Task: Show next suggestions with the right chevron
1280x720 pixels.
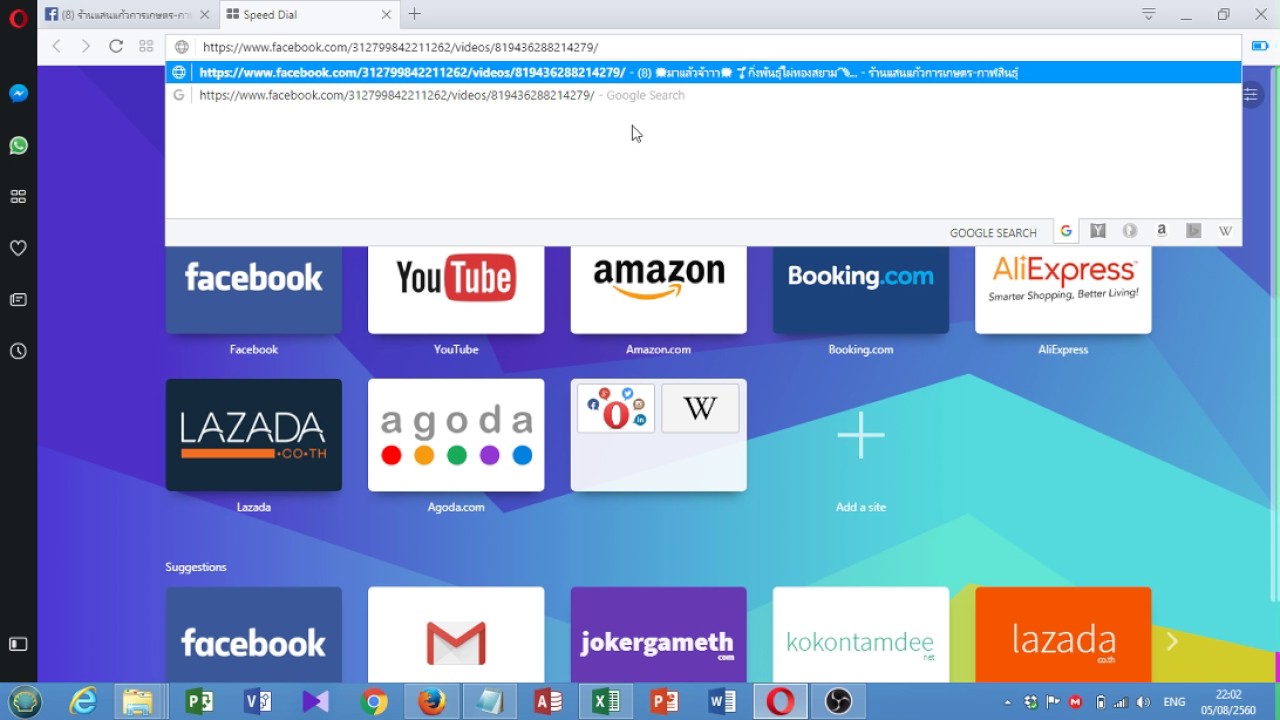Action: pyautogui.click(x=1172, y=641)
